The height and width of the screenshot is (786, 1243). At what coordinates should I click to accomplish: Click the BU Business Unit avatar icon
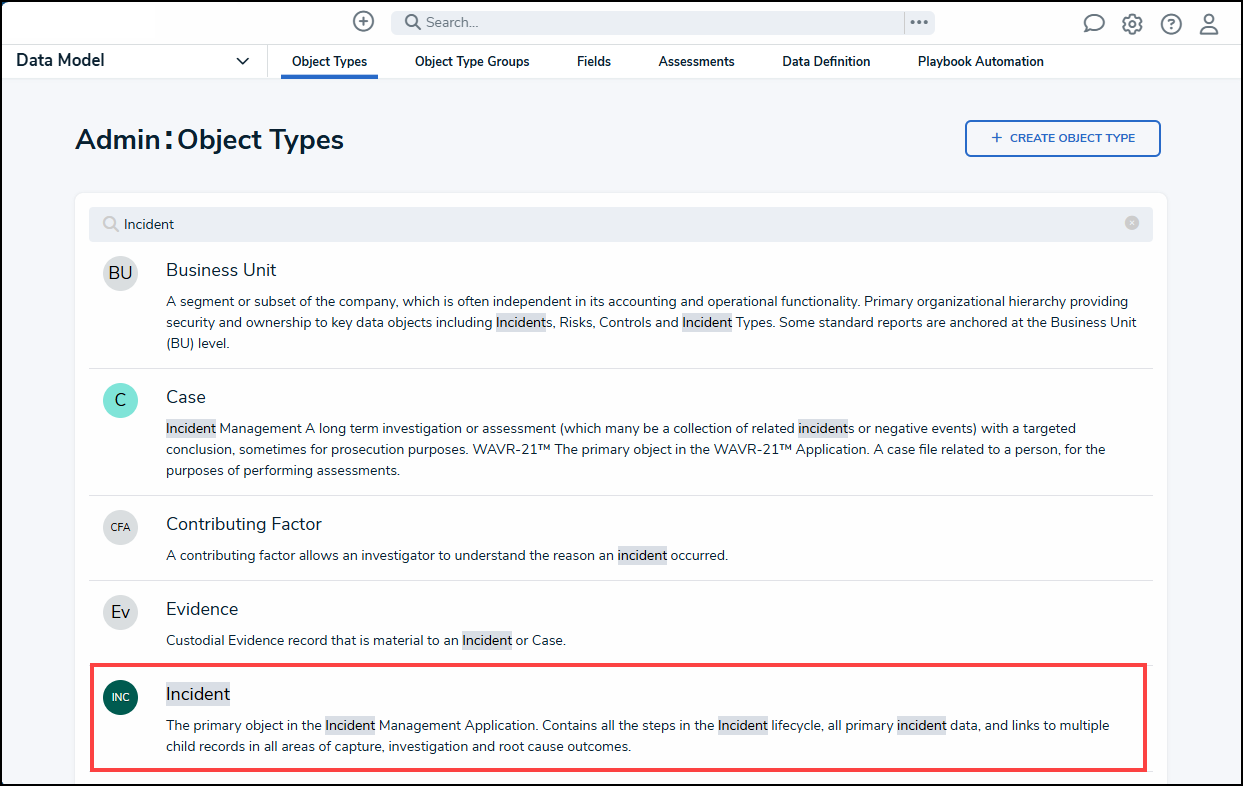[x=120, y=273]
